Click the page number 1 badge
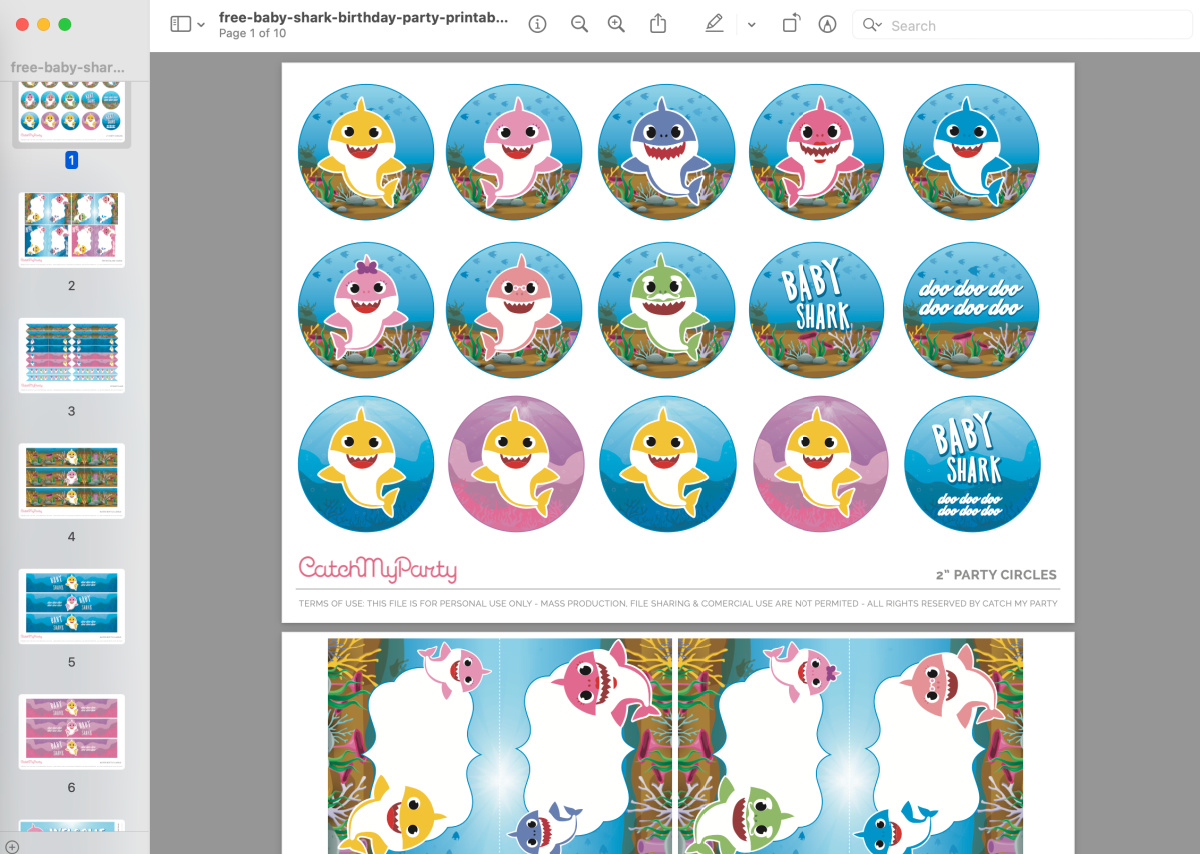This screenshot has height=854, width=1200. (x=72, y=160)
